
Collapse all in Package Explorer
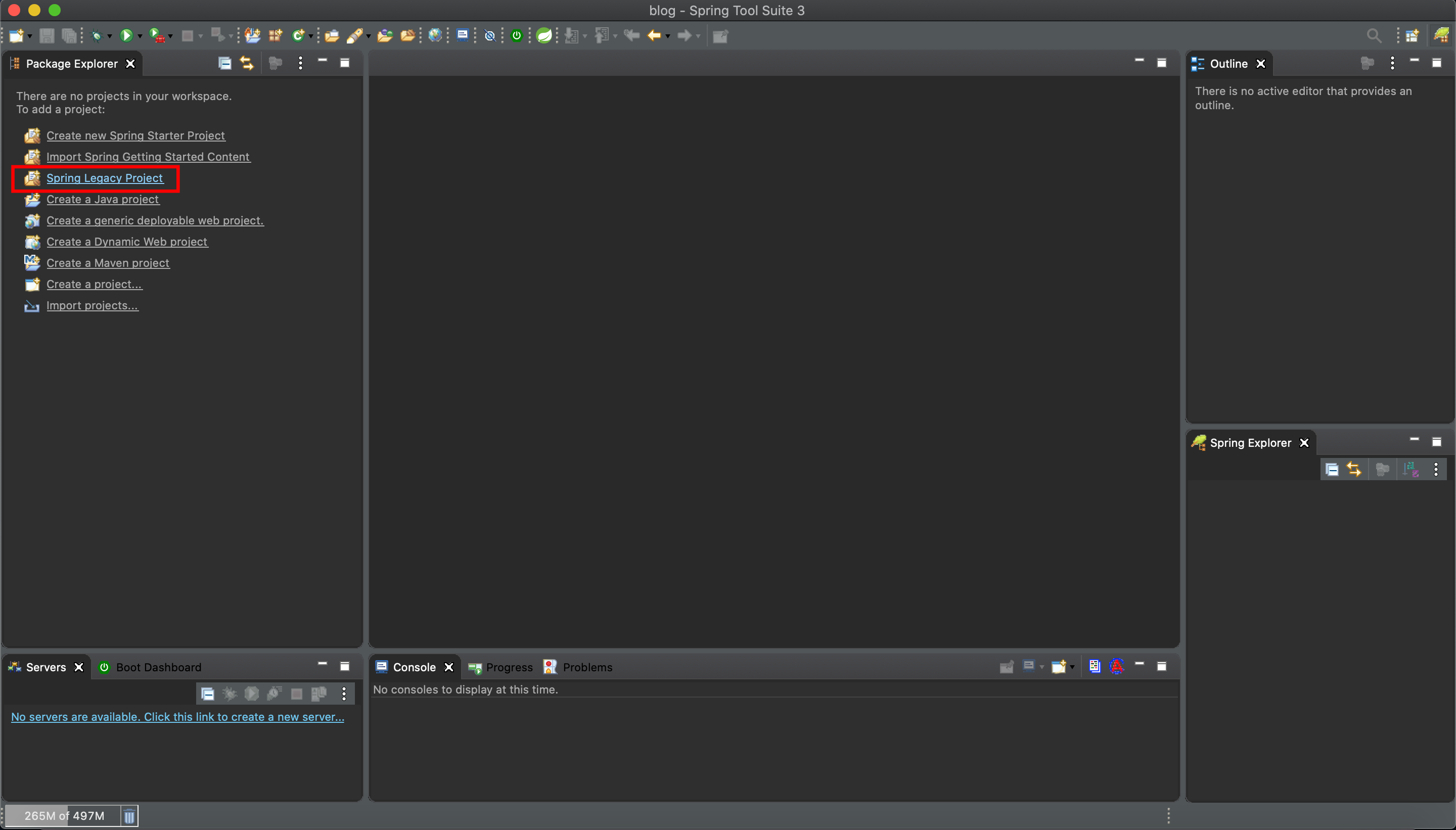(x=224, y=63)
